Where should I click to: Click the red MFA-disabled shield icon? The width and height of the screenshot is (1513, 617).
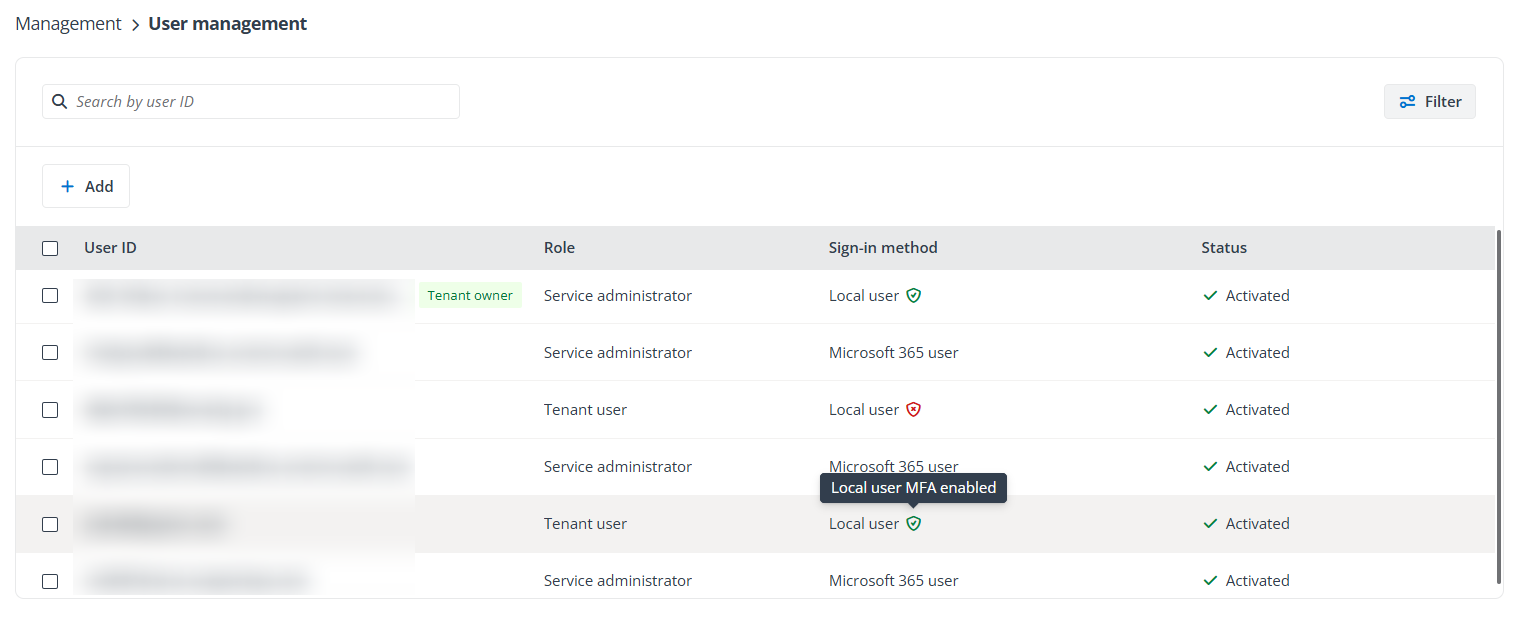pyautogui.click(x=913, y=410)
